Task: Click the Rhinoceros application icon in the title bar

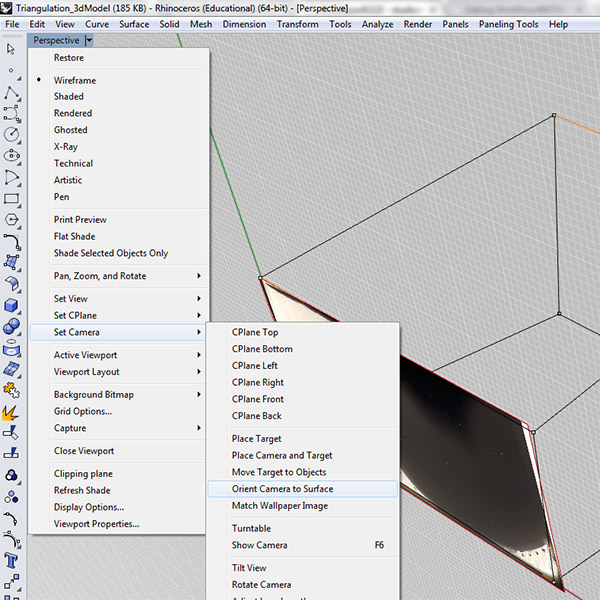Action: point(6,8)
